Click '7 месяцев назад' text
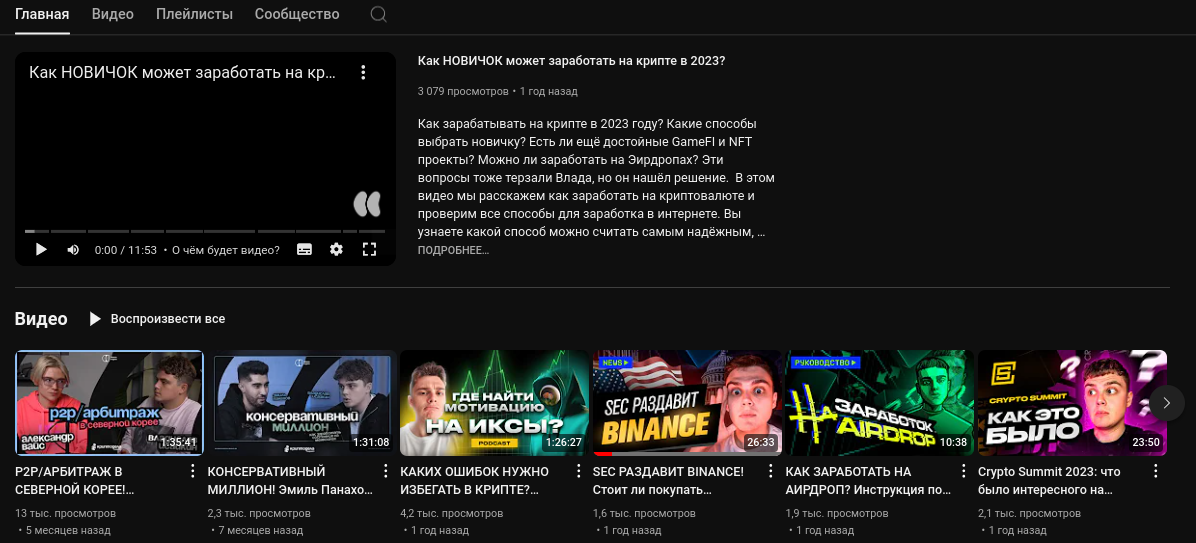Image resolution: width=1196 pixels, height=543 pixels. click(261, 530)
